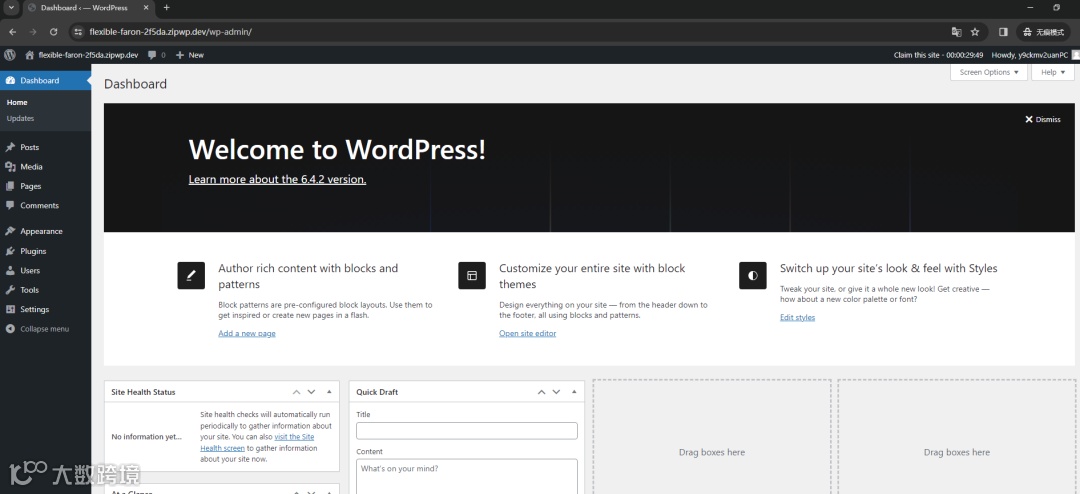Click the Pages icon in sidebar
This screenshot has width=1080, height=494.
10,186
